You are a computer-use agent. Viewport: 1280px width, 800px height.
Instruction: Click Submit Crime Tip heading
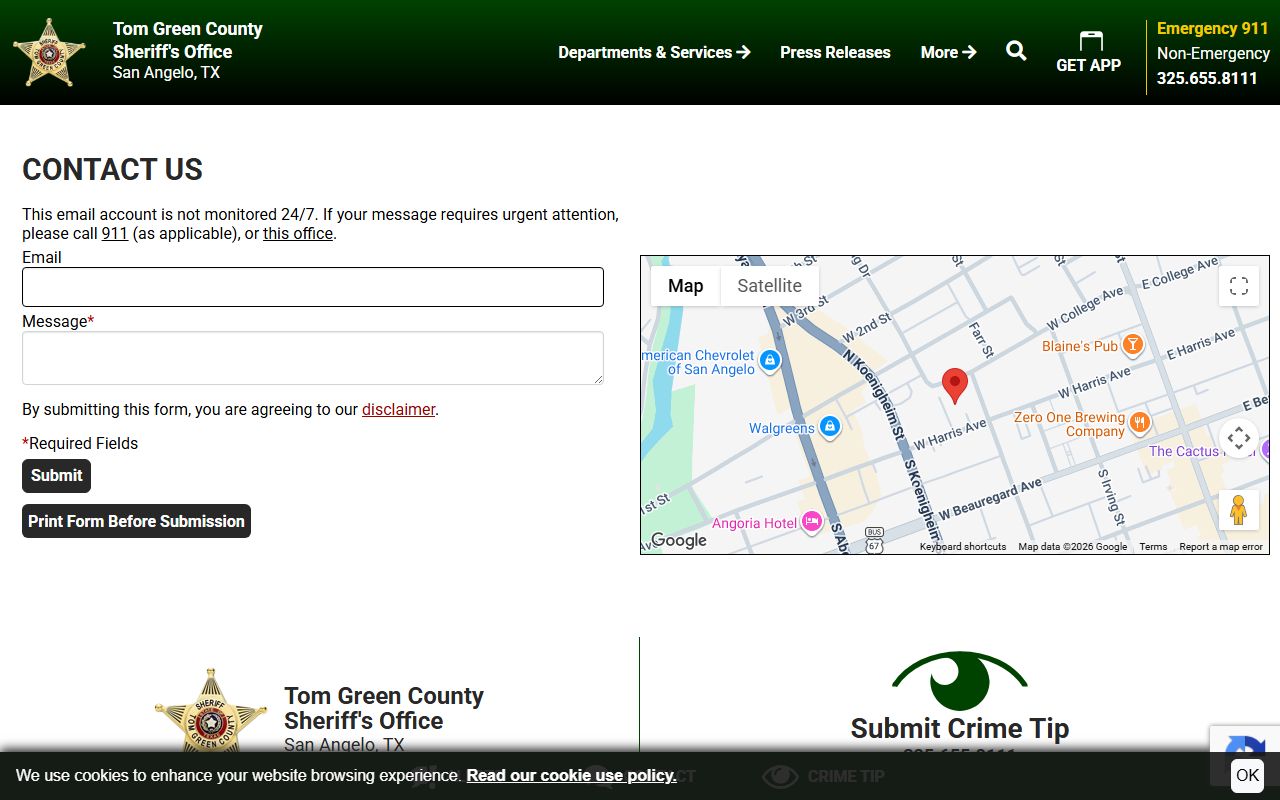960,728
